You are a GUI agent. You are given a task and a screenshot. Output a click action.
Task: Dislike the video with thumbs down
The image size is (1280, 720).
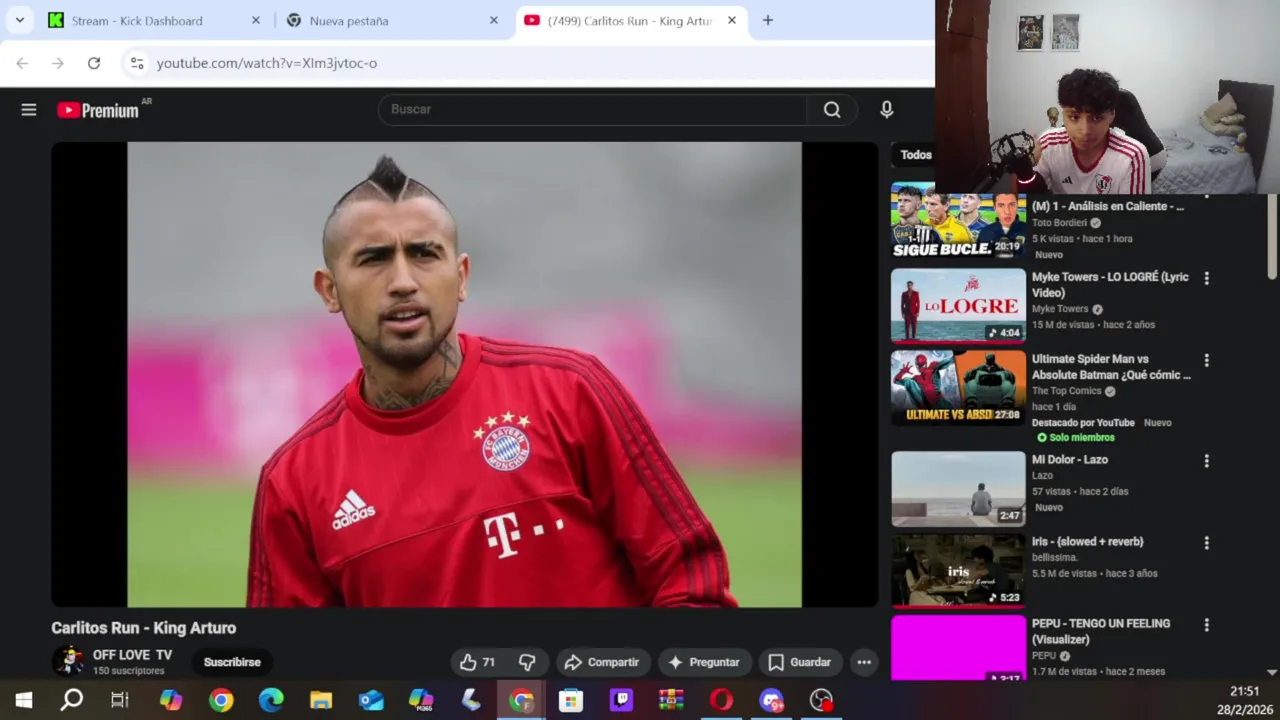coord(527,662)
